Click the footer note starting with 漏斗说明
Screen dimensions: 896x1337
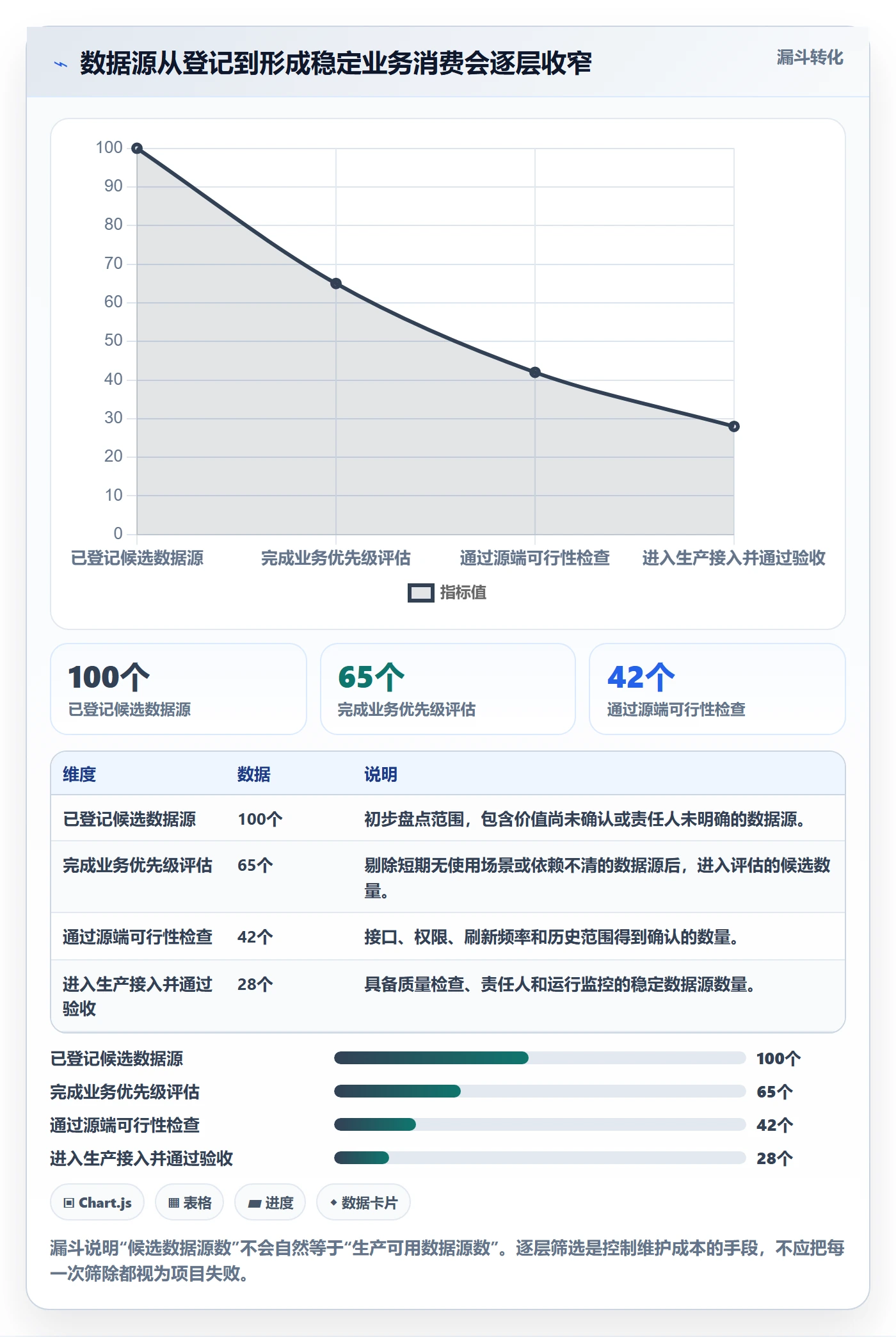(x=447, y=1260)
